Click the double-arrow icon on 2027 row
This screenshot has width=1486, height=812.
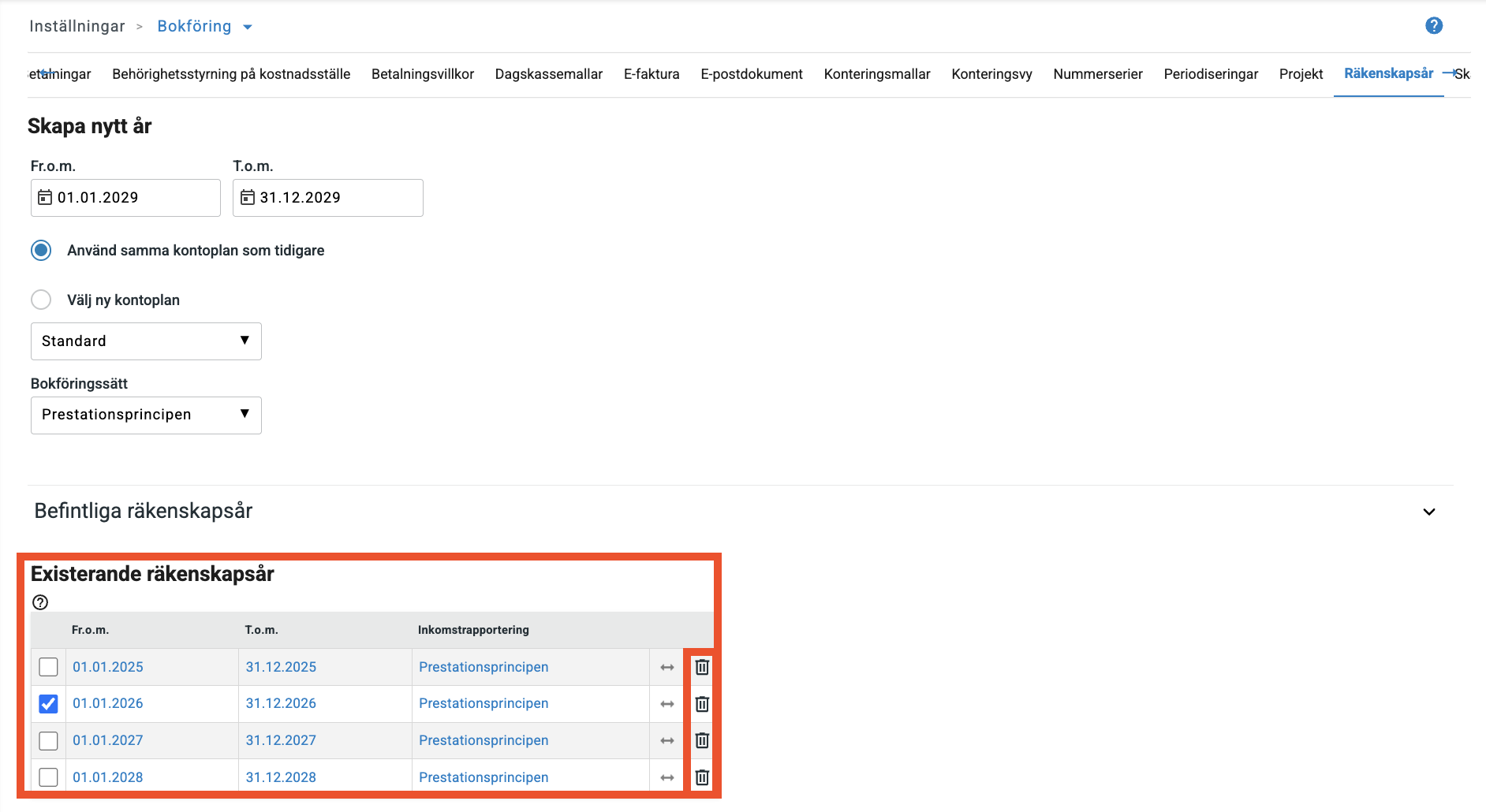pos(666,740)
